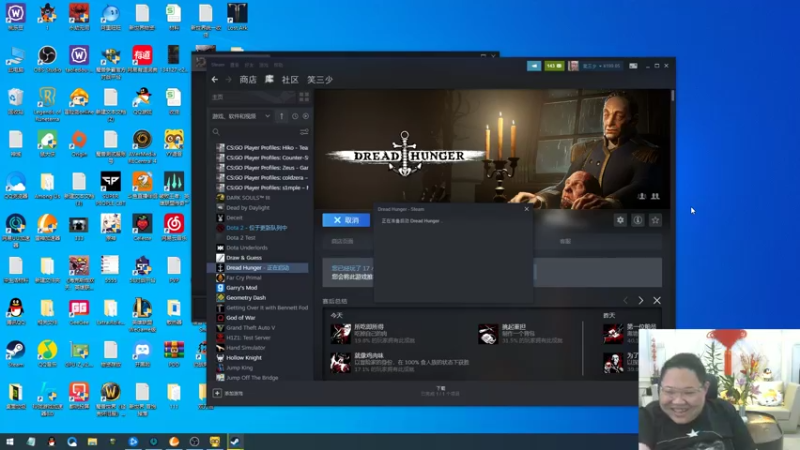Switch to Big Picture mode icon

[633, 66]
